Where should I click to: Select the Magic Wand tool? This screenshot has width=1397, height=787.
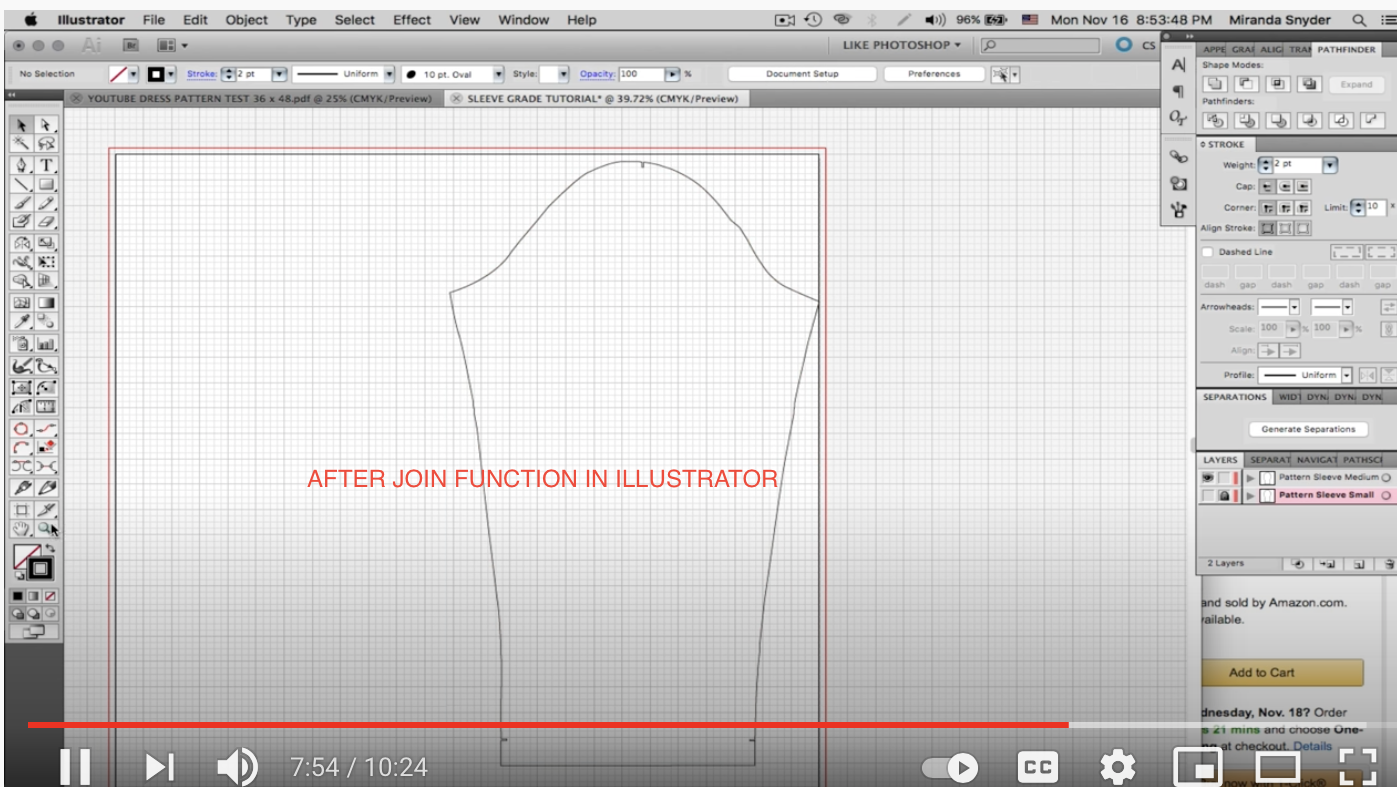tap(21, 144)
